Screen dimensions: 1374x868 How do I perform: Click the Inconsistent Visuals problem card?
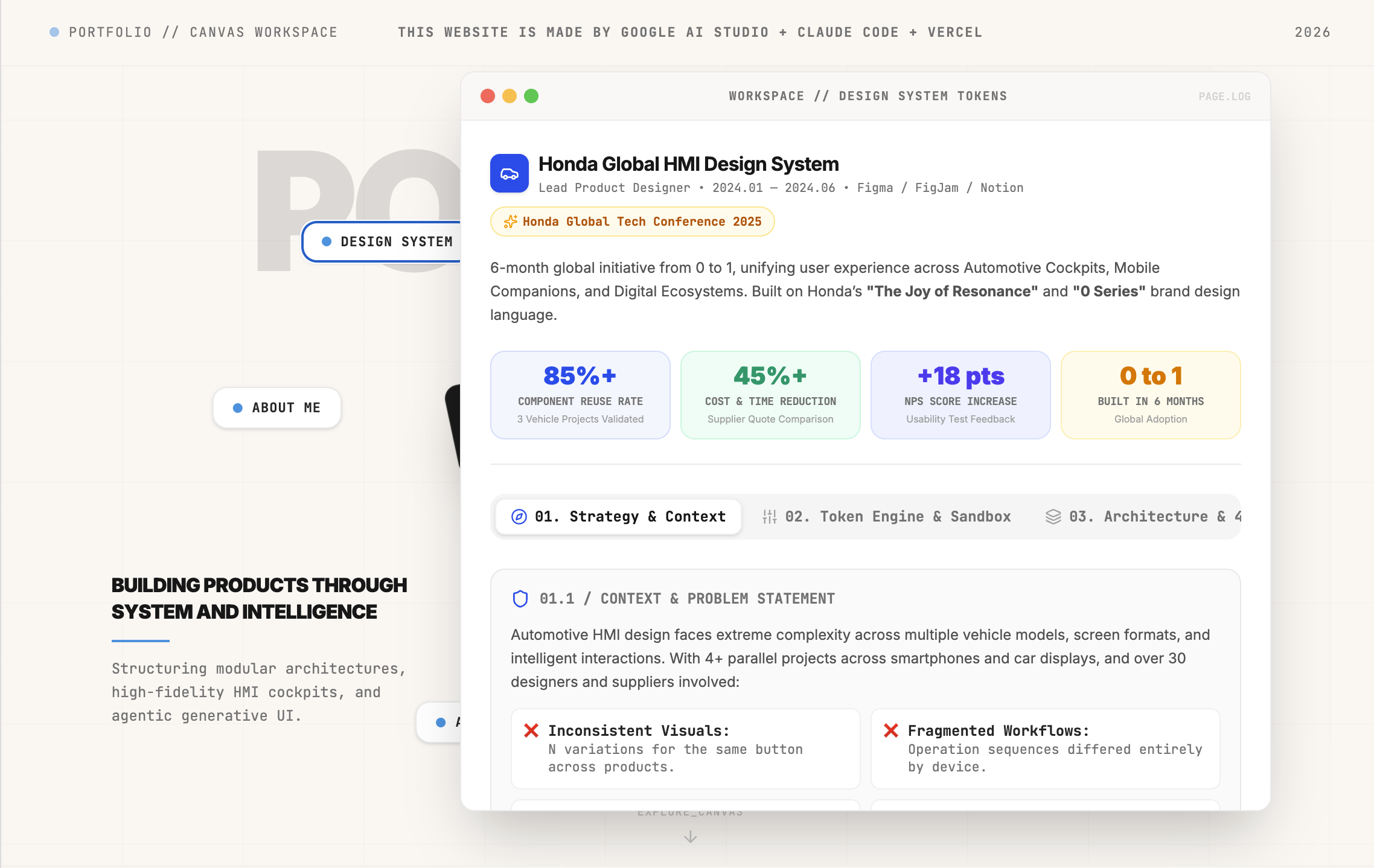point(686,748)
